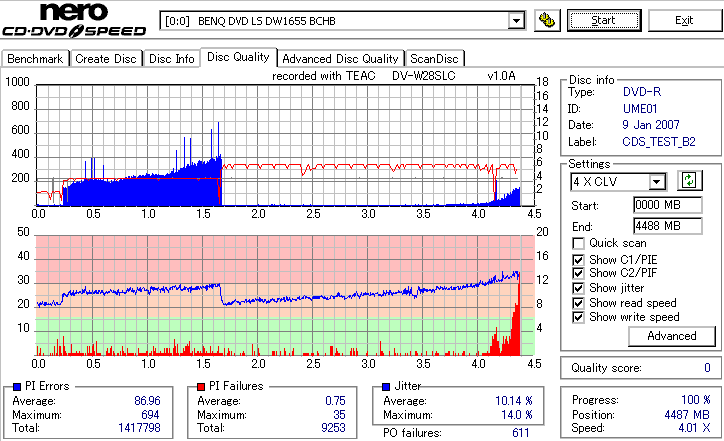Start the disc quality scan

tap(604, 20)
